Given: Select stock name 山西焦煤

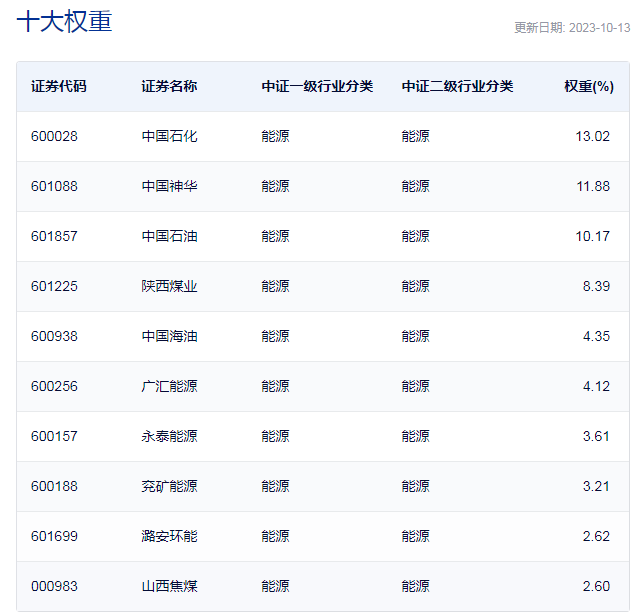Looking at the screenshot, I should coord(169,586).
